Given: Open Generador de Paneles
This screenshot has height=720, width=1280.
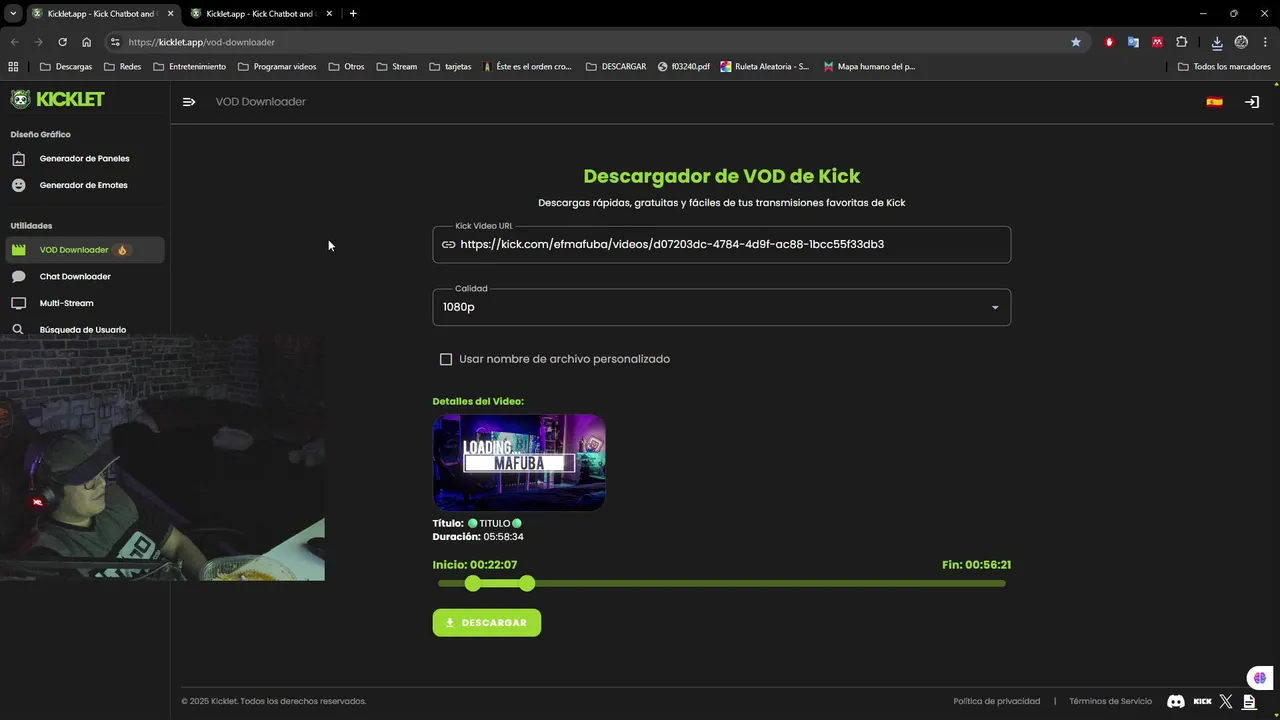Looking at the screenshot, I should [85, 158].
